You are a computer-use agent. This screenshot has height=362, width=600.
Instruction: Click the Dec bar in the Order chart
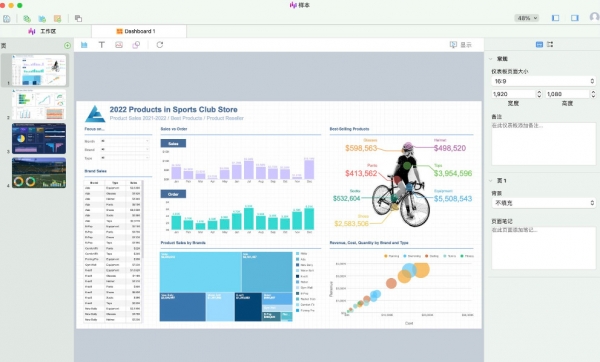point(309,219)
